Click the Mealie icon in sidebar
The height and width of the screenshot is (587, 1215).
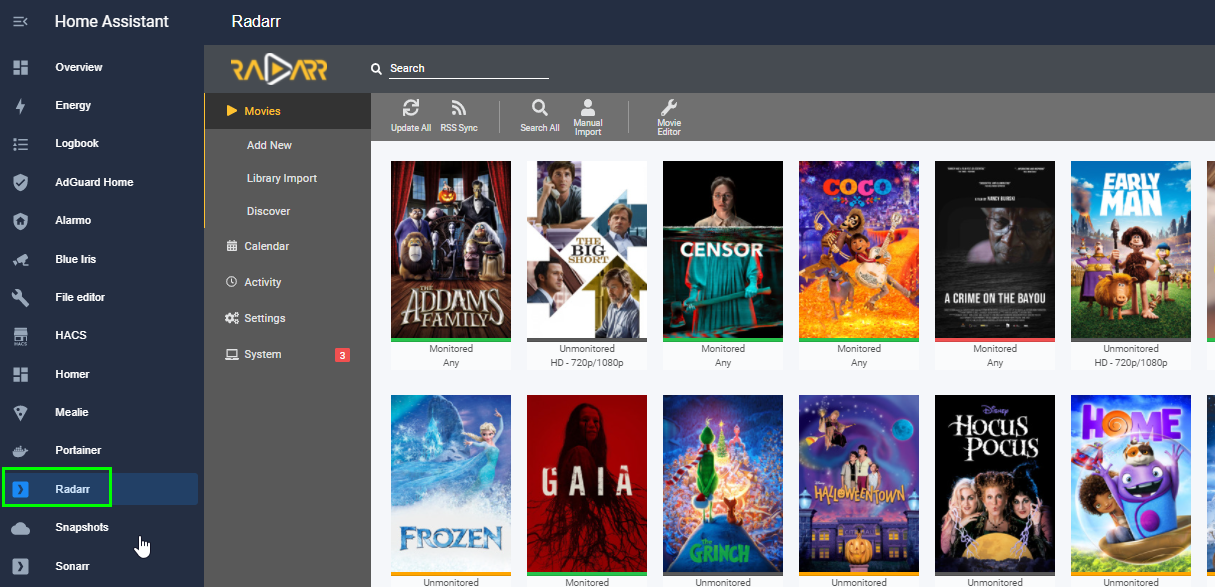point(20,412)
